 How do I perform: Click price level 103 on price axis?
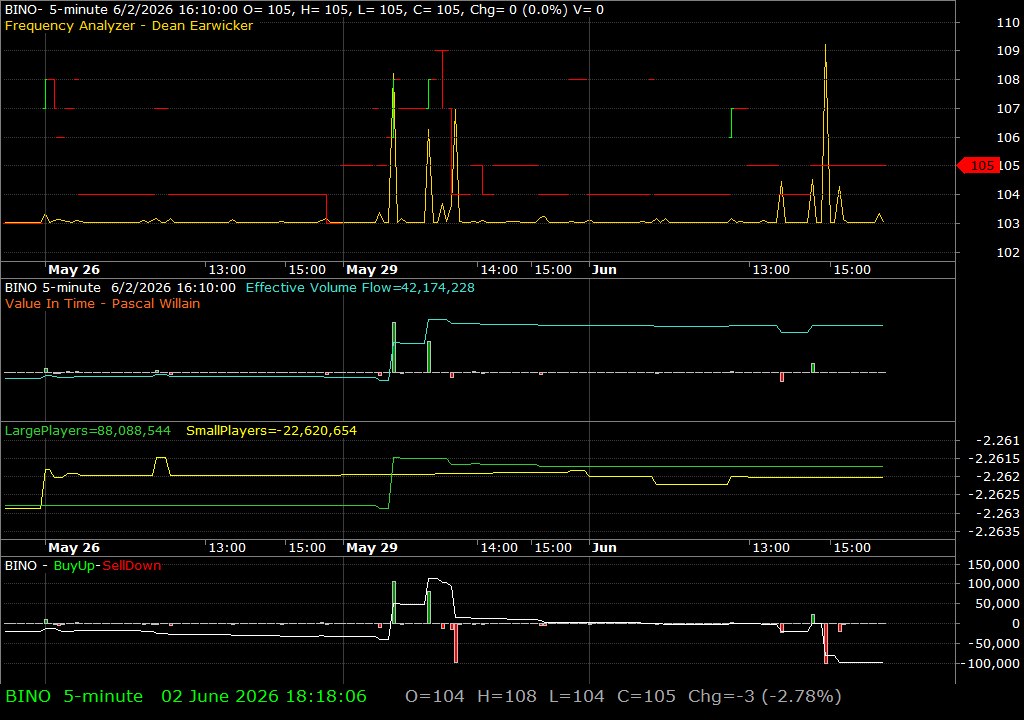tap(1008, 223)
